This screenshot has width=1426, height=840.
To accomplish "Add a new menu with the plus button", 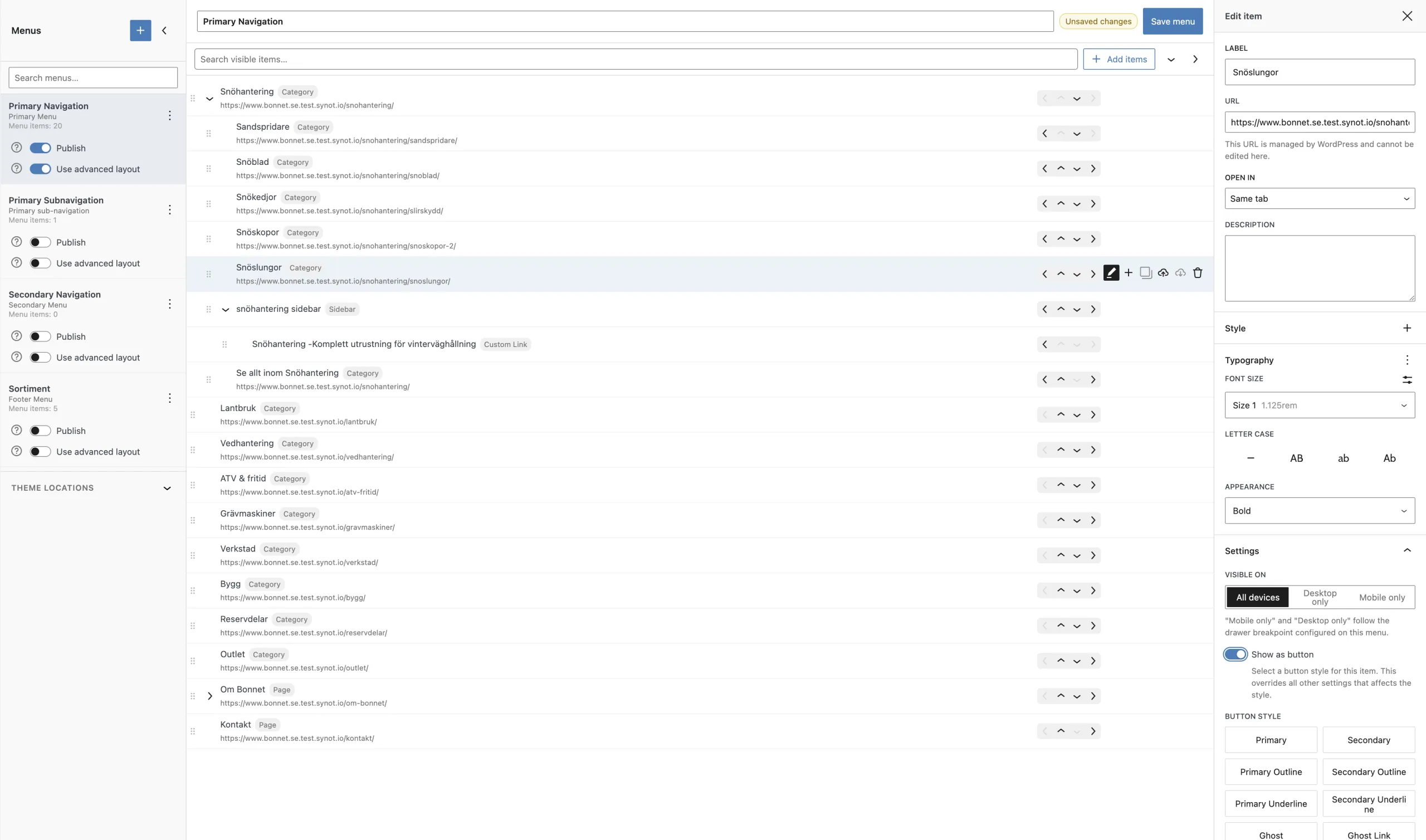I will pyautogui.click(x=140, y=31).
